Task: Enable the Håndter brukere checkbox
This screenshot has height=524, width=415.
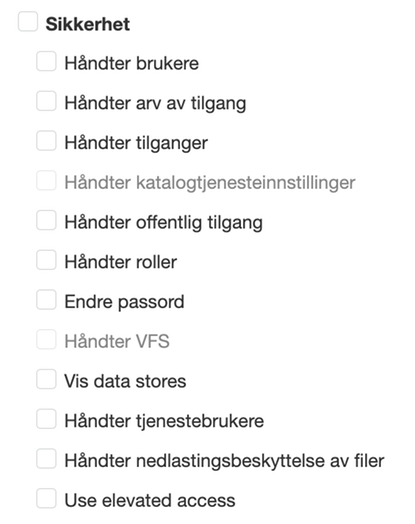Action: click(x=46, y=61)
